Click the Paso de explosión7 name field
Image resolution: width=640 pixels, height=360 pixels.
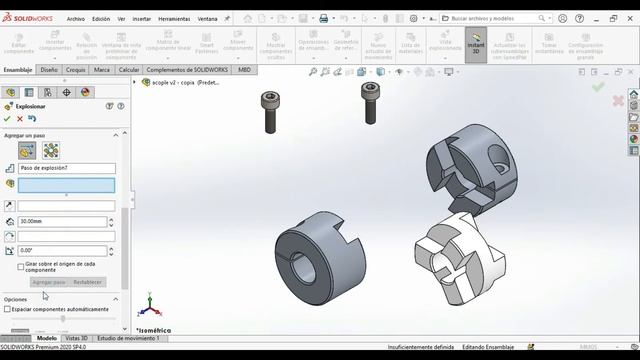coord(67,168)
